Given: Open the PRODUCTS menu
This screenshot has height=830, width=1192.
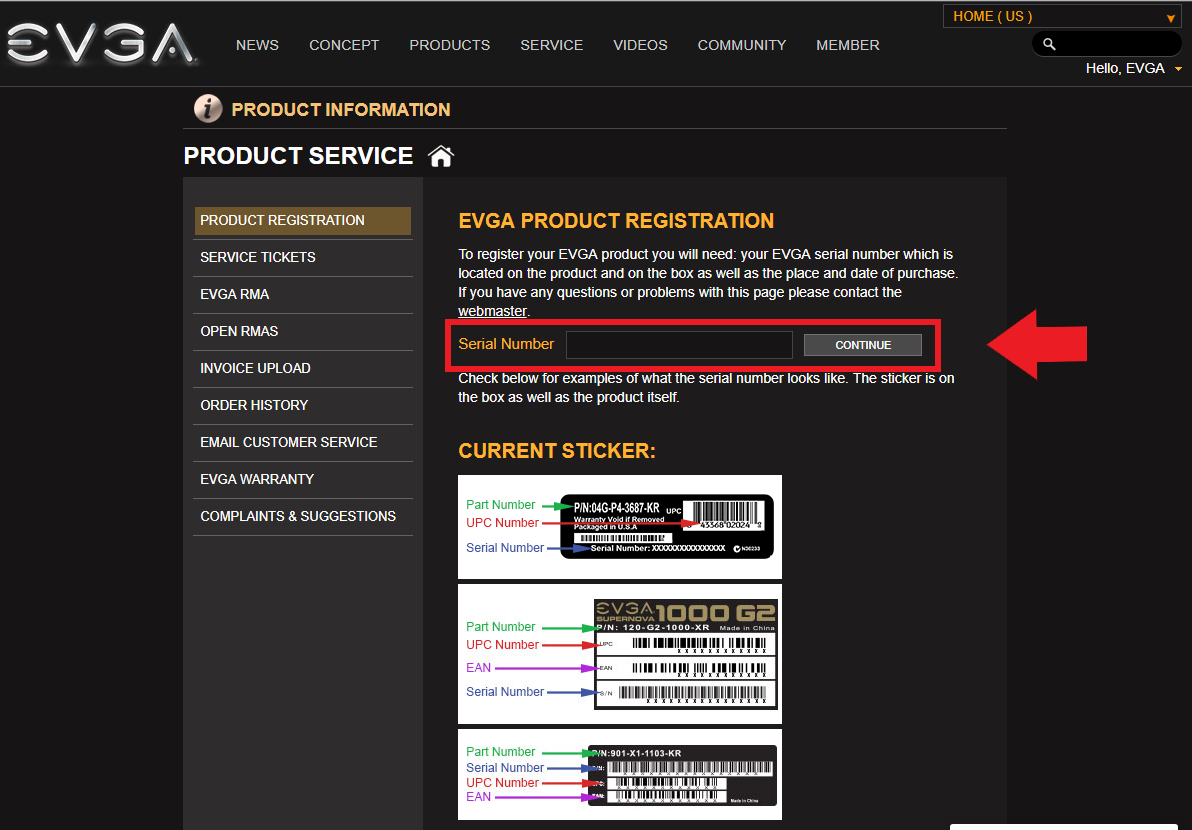Looking at the screenshot, I should 449,45.
